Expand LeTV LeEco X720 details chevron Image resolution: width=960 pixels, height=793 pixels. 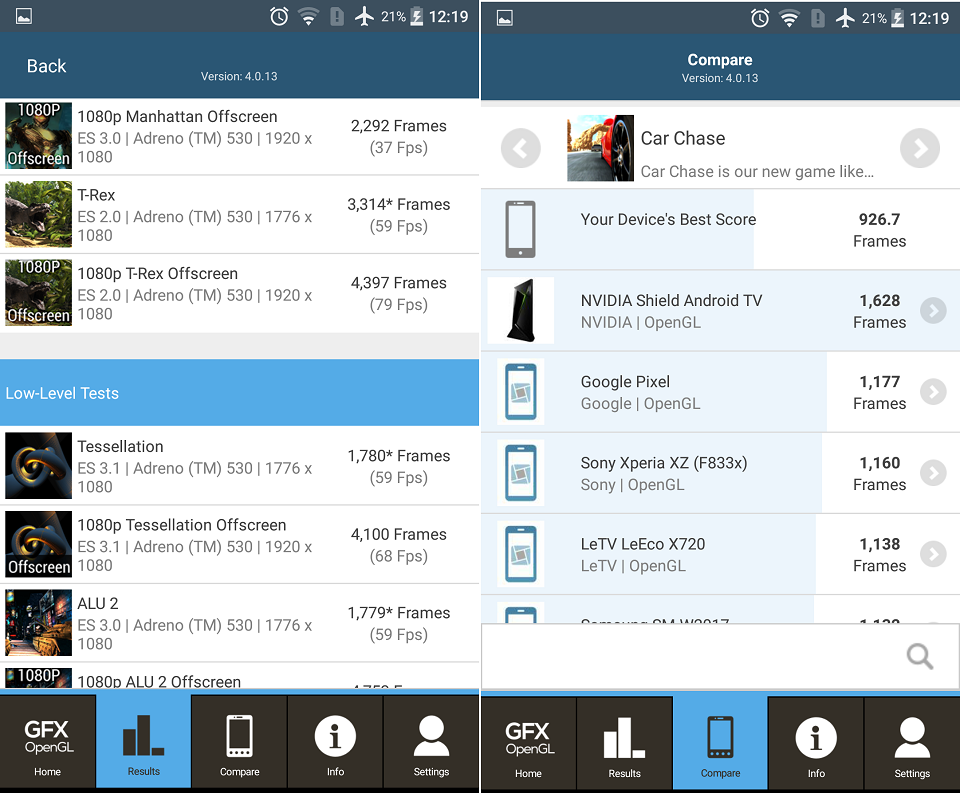point(933,554)
